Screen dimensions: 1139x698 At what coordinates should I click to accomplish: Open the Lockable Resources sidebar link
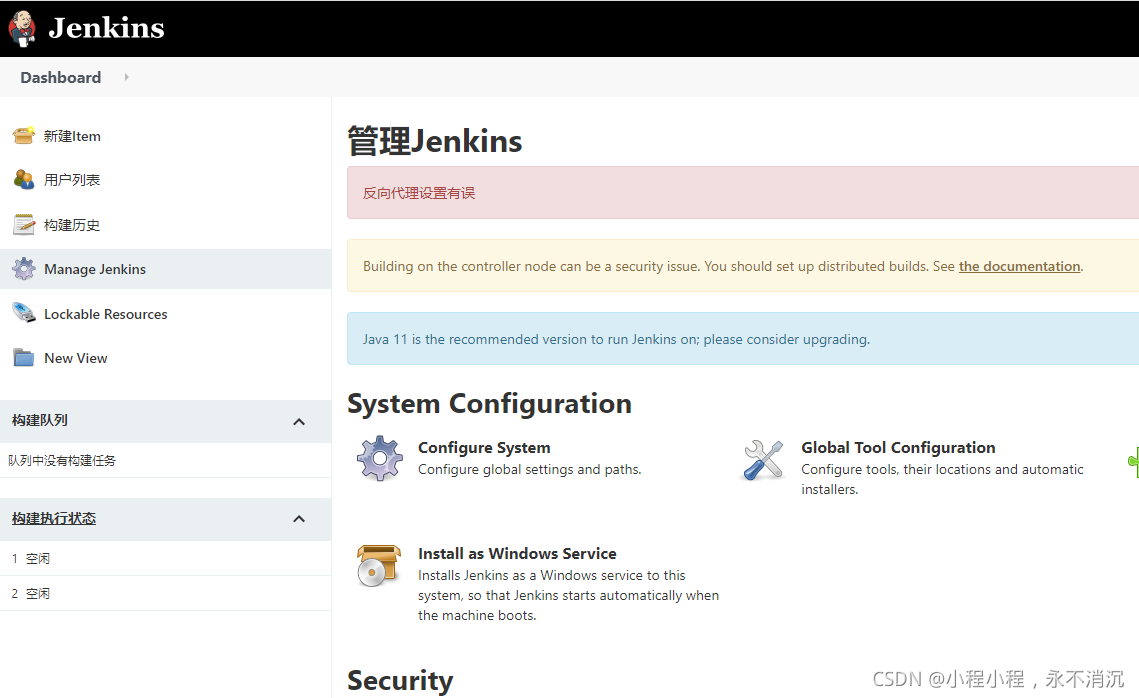click(x=105, y=314)
